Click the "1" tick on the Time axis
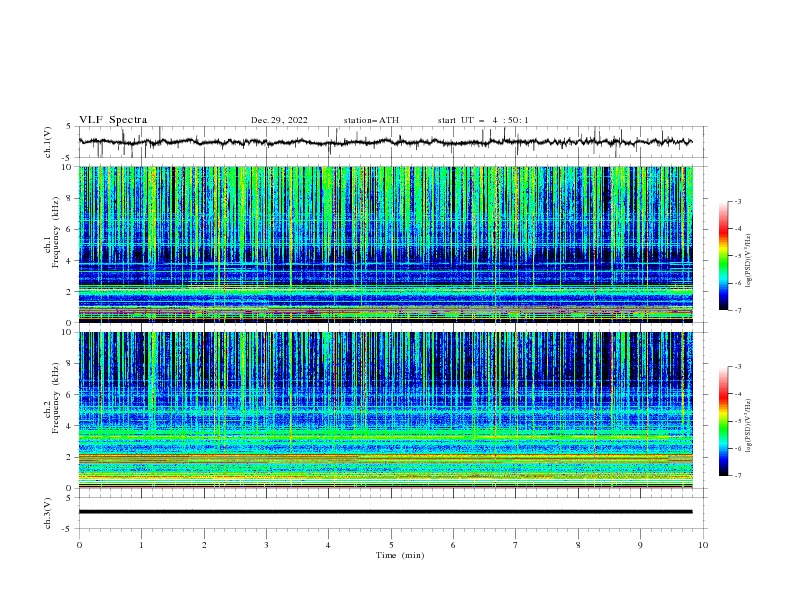The width and height of the screenshot is (792, 612). click(x=141, y=545)
